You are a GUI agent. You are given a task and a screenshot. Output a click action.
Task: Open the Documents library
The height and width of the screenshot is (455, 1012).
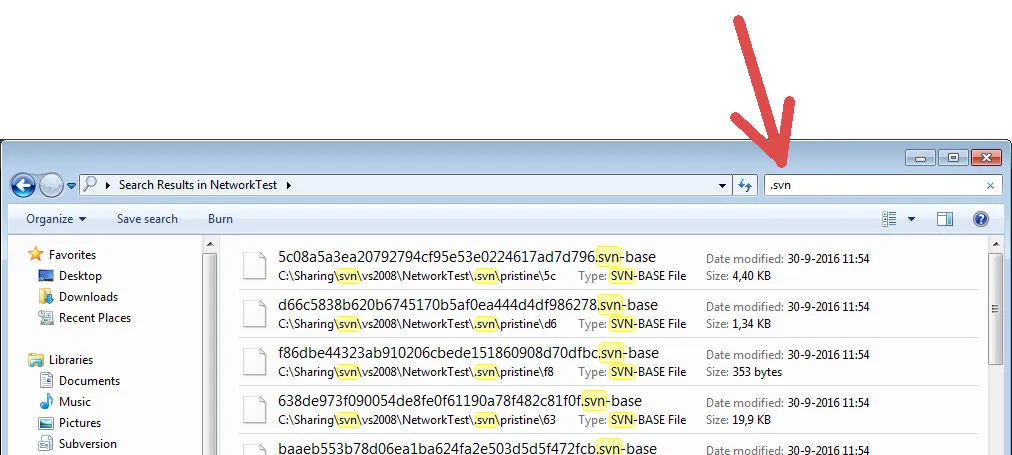click(89, 381)
